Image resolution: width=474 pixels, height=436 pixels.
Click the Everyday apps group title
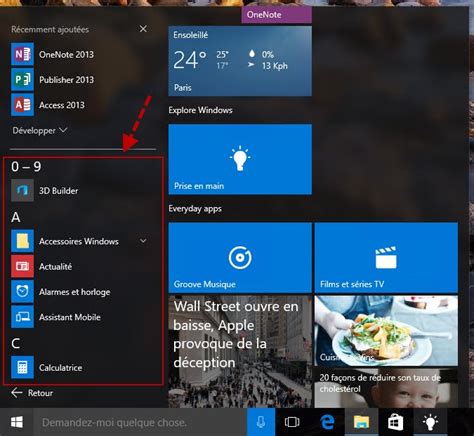pos(195,209)
